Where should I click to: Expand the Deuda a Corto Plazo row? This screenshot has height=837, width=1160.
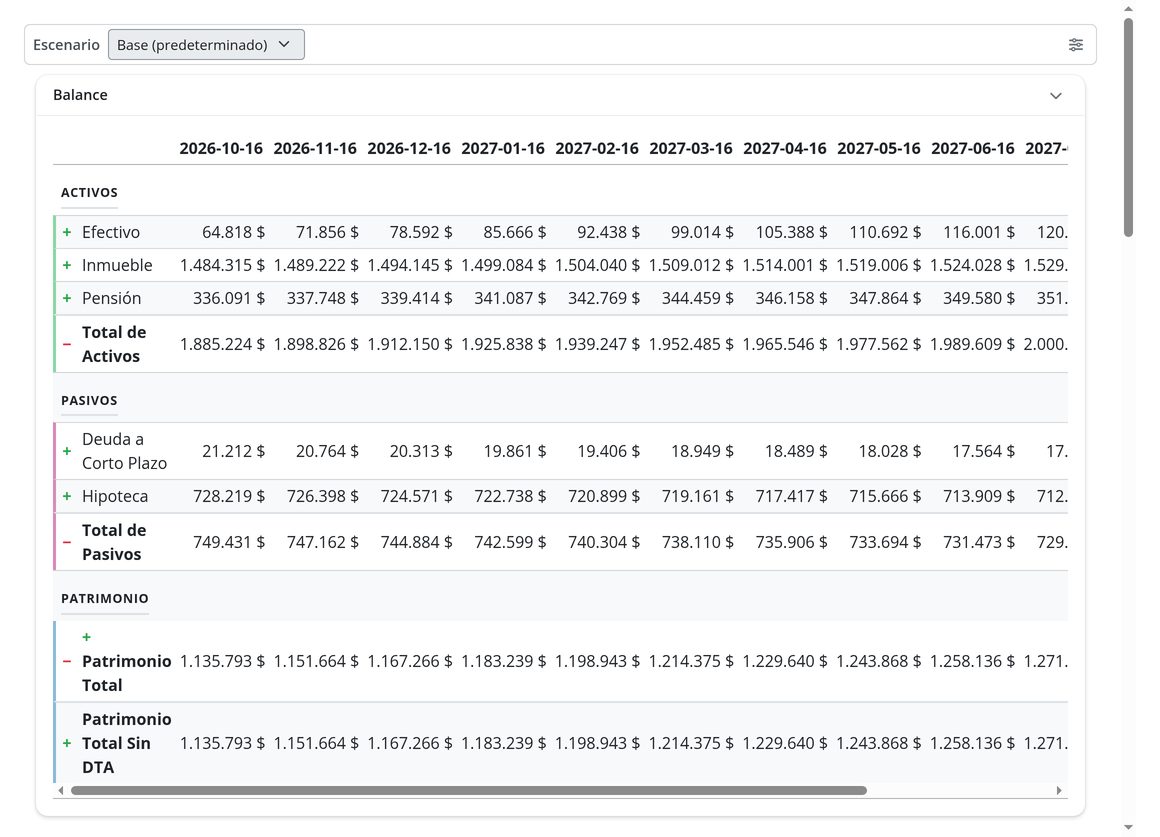pyautogui.click(x=67, y=451)
